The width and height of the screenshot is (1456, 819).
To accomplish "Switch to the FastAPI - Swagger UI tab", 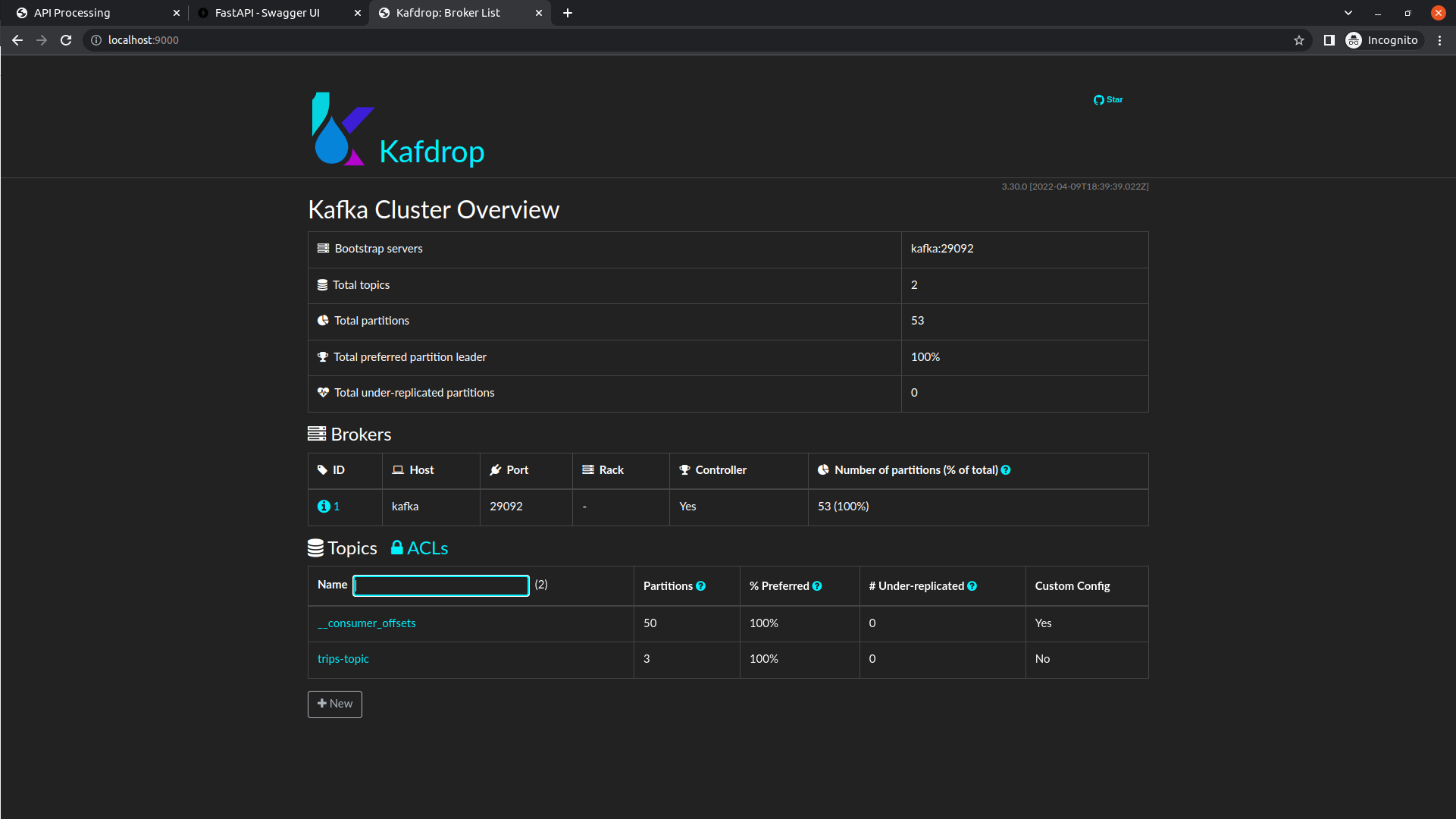I will pos(267,13).
